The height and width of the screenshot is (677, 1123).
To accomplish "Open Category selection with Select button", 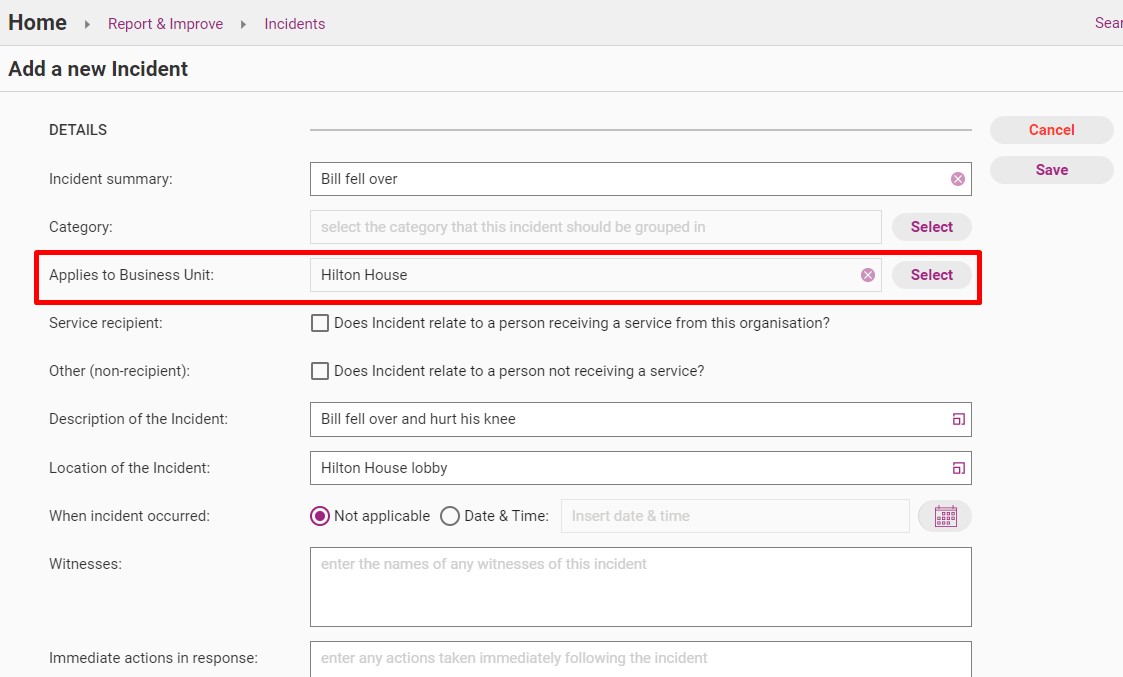I will pos(931,227).
